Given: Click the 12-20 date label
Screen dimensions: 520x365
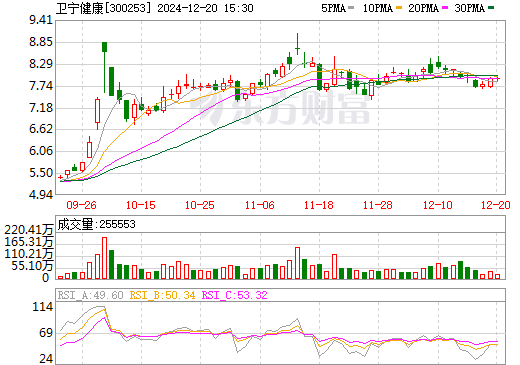Looking at the screenshot, I should (496, 205).
